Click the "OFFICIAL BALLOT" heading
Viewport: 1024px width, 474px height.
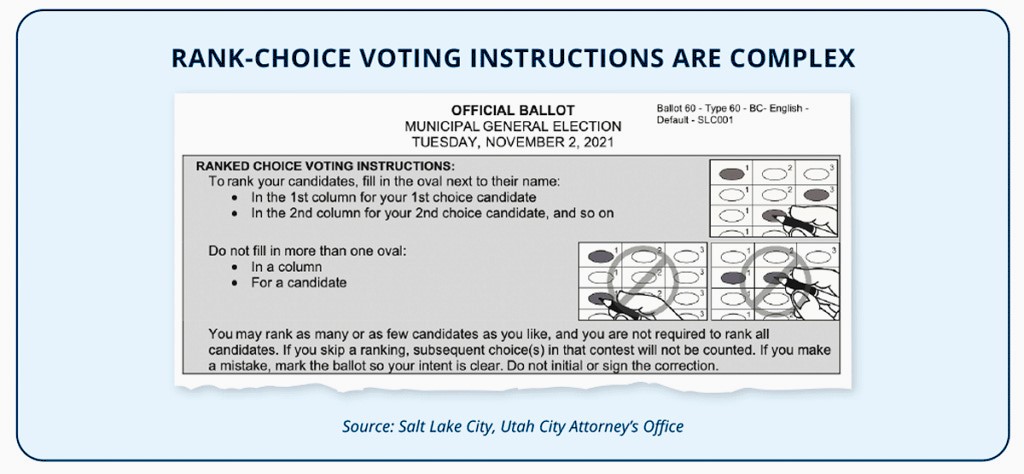coord(513,110)
